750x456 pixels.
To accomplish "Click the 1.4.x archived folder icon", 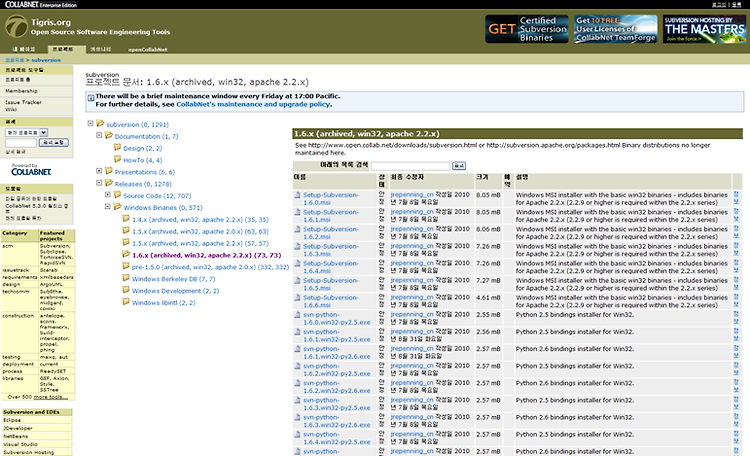I will coord(126,219).
